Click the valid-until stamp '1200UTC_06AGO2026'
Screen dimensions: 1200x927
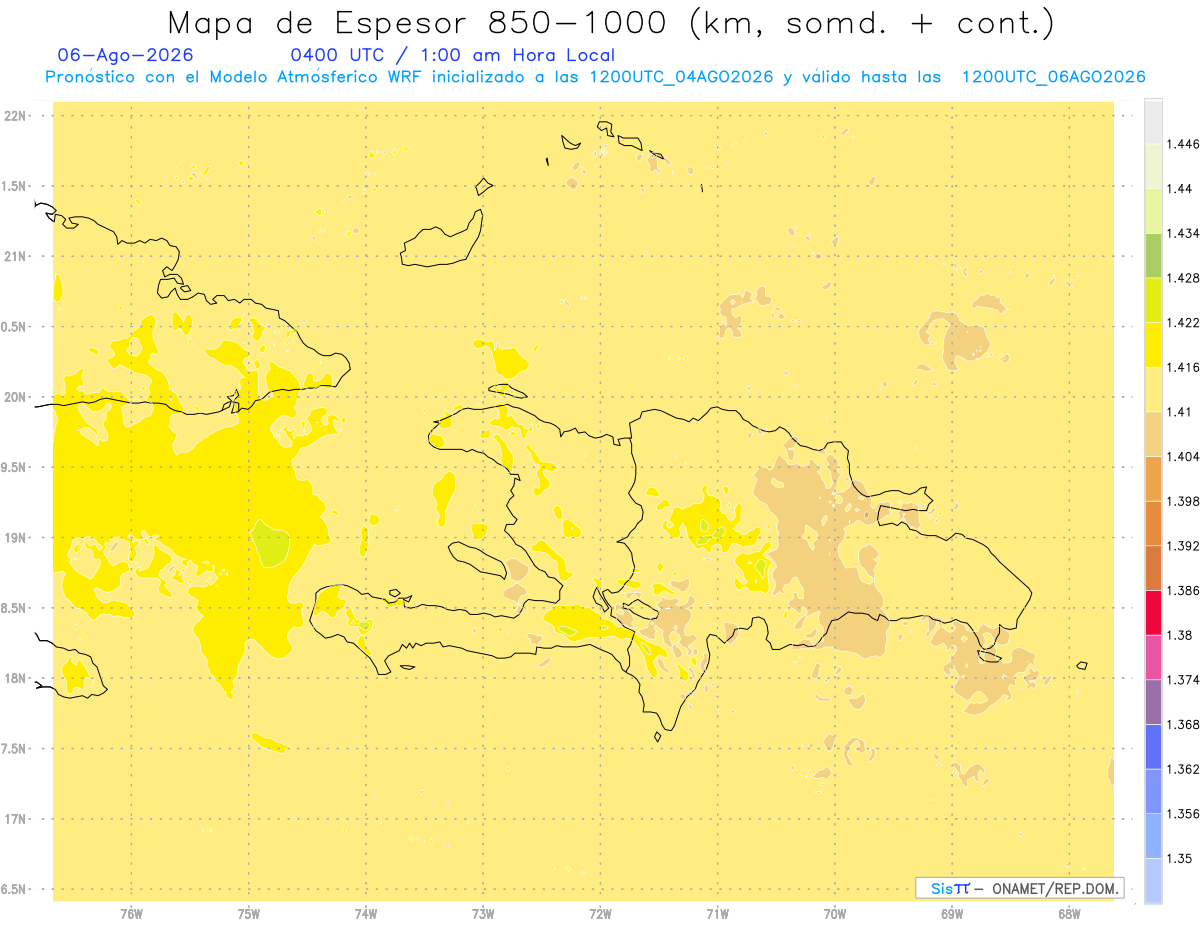1053,77
